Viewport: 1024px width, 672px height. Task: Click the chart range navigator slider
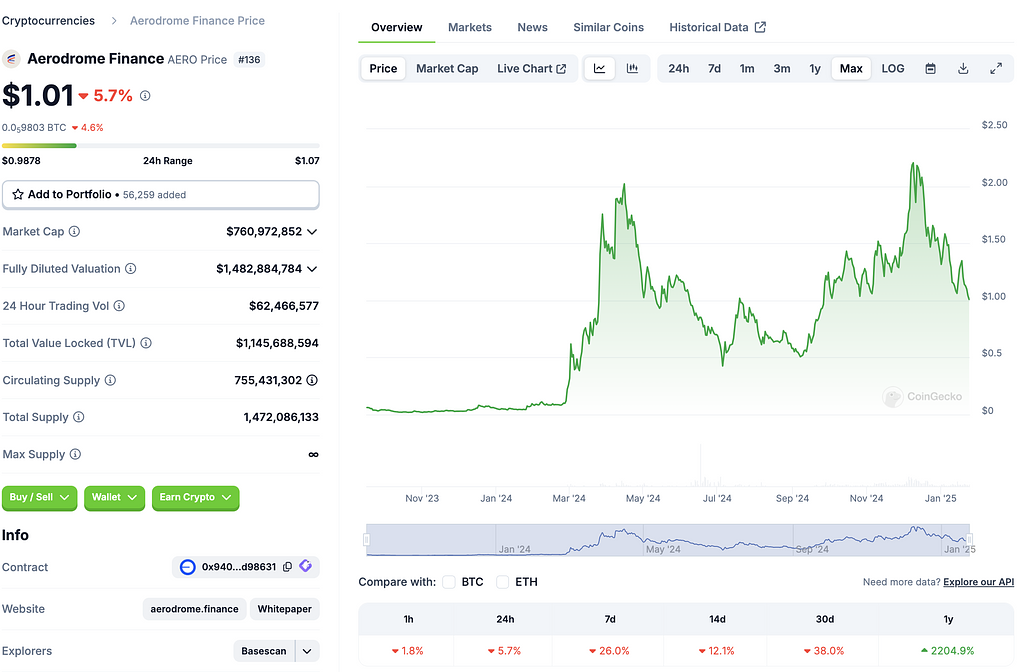point(668,540)
